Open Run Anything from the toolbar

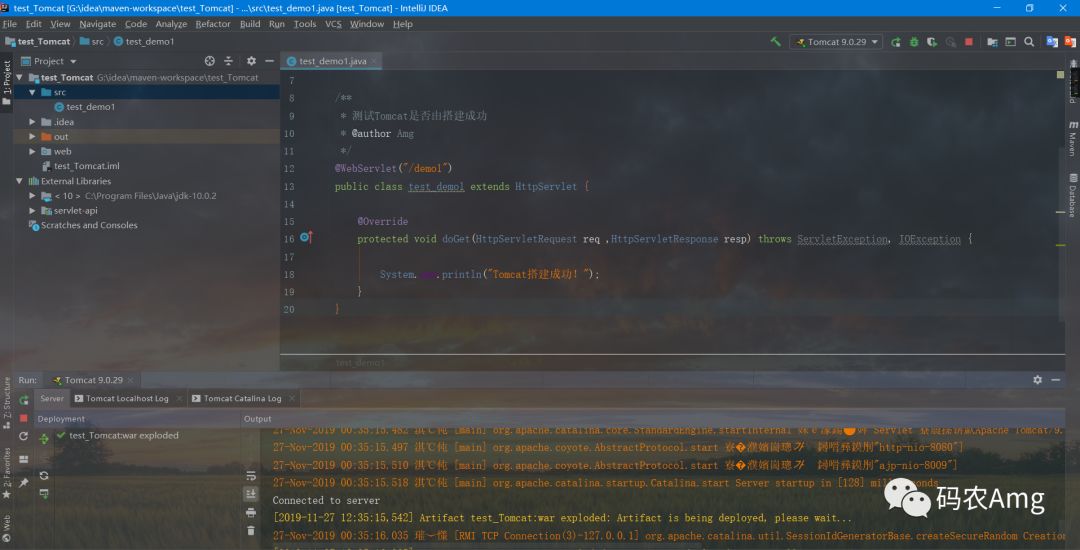[1010, 42]
